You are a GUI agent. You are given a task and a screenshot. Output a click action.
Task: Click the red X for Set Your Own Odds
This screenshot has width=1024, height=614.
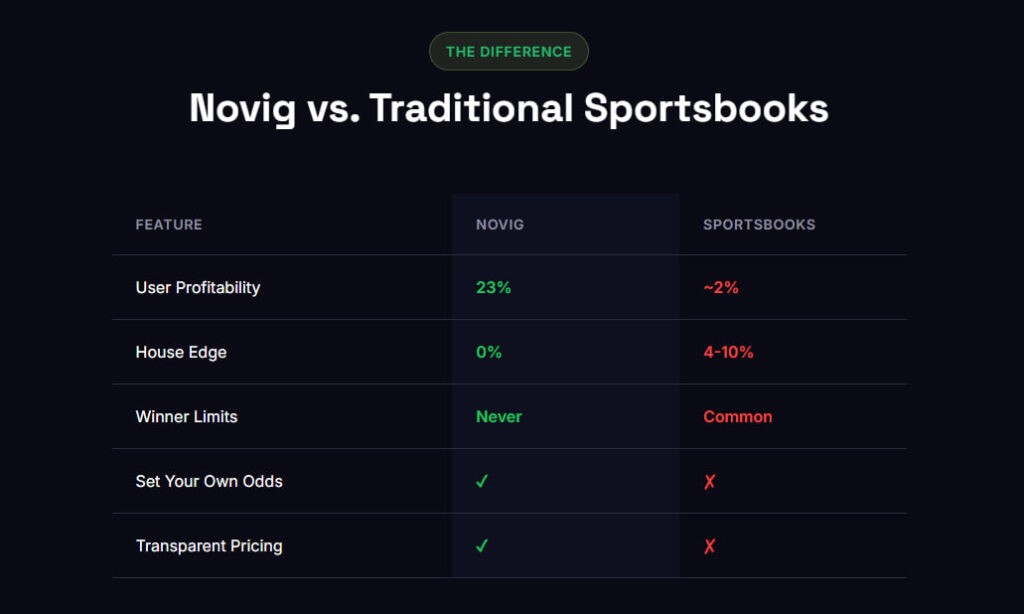[709, 481]
